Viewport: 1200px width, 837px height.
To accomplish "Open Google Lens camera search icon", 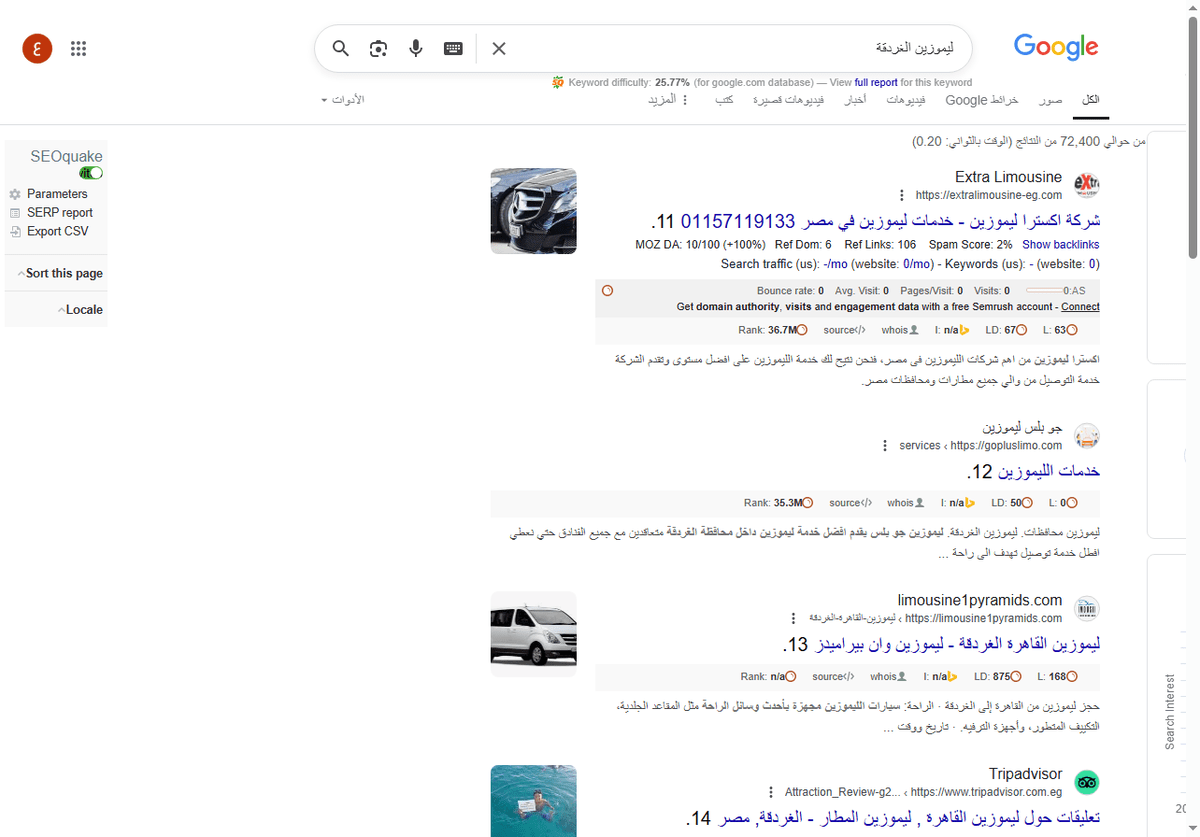I will [378, 48].
